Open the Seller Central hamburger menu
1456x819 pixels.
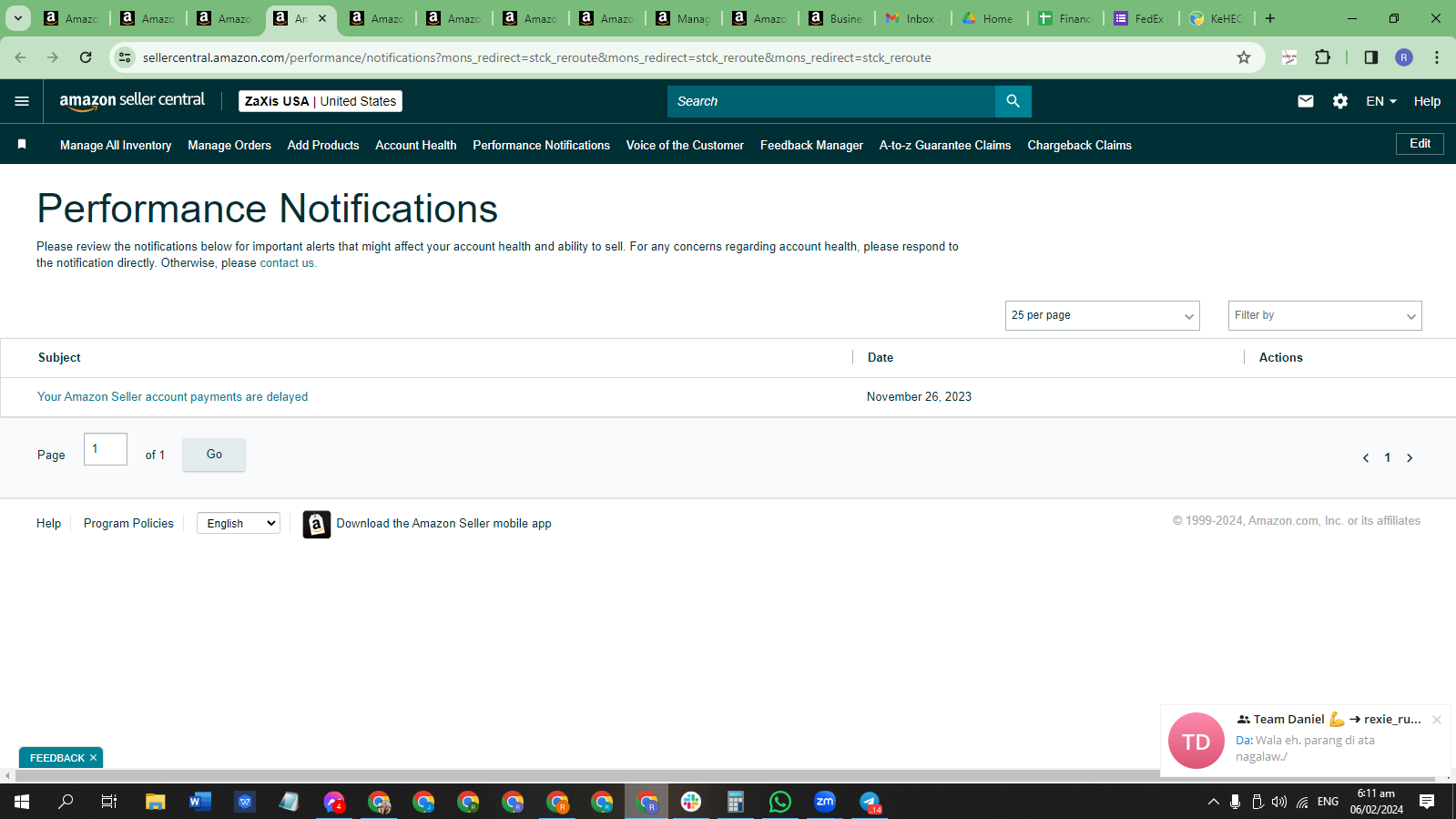(22, 101)
